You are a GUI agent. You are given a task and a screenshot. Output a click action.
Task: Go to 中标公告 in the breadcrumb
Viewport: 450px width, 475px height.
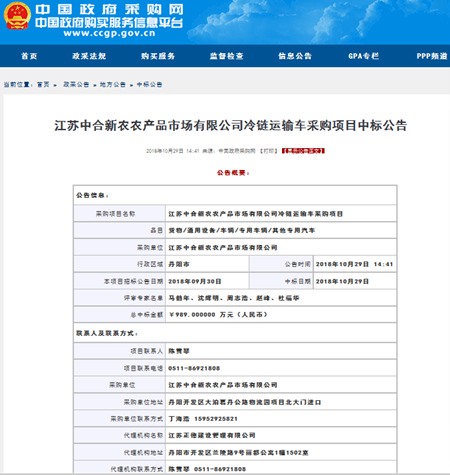149,85
